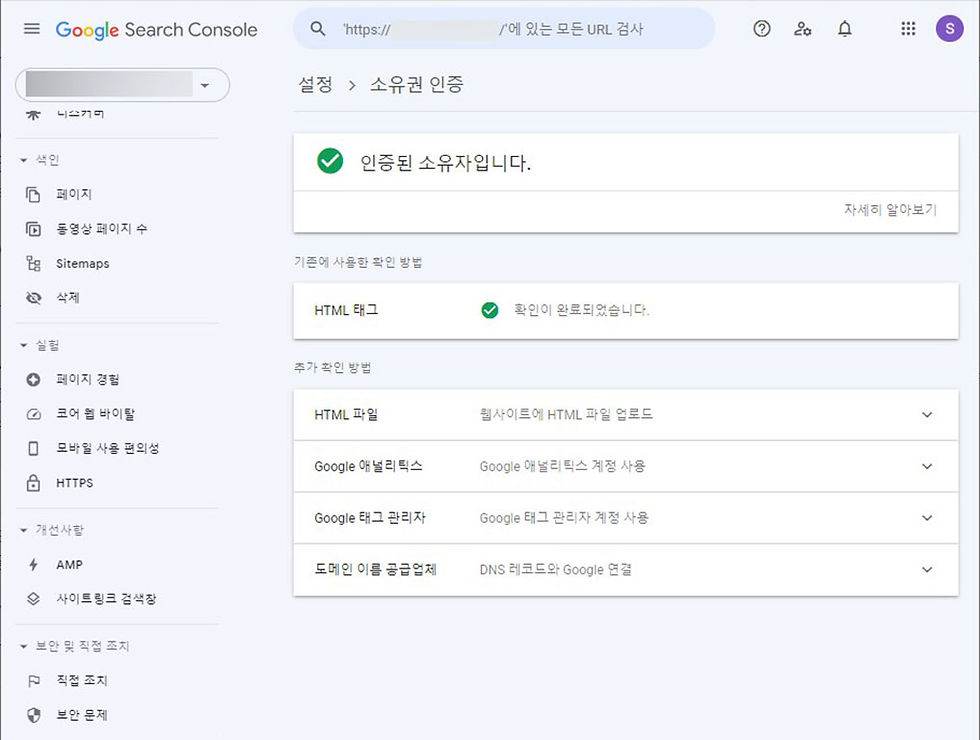Collapse the 보안 및 직접 조치 section

[23, 646]
